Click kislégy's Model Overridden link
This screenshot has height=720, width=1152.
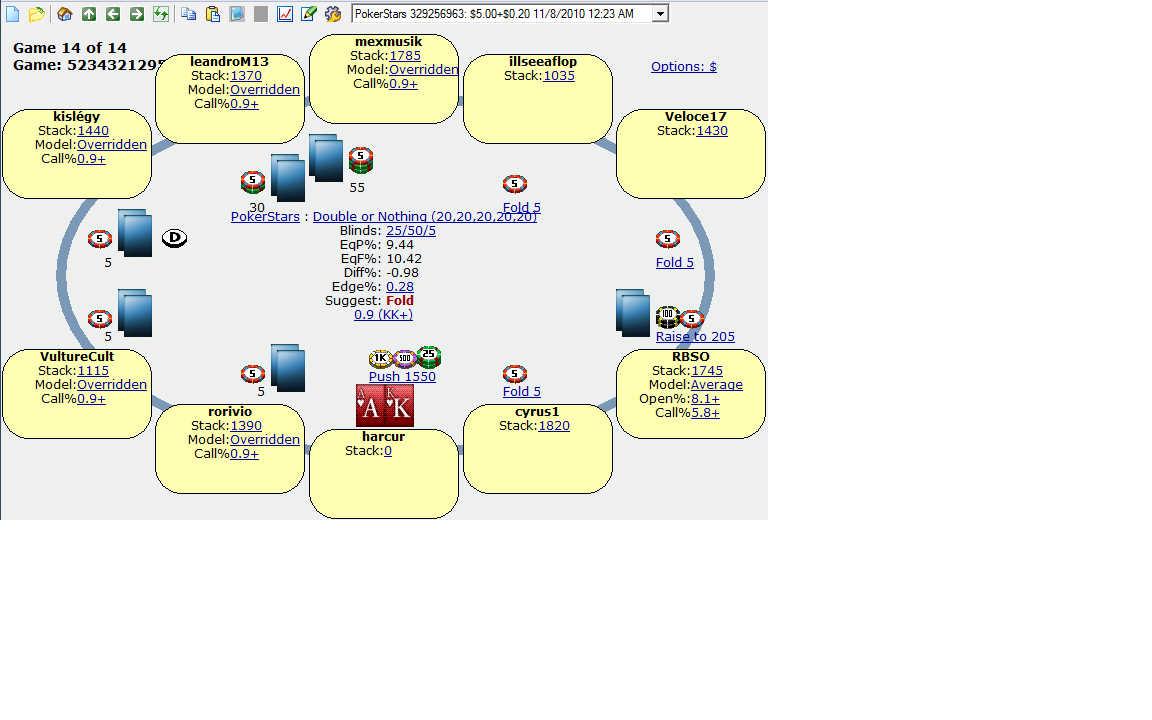(x=112, y=145)
